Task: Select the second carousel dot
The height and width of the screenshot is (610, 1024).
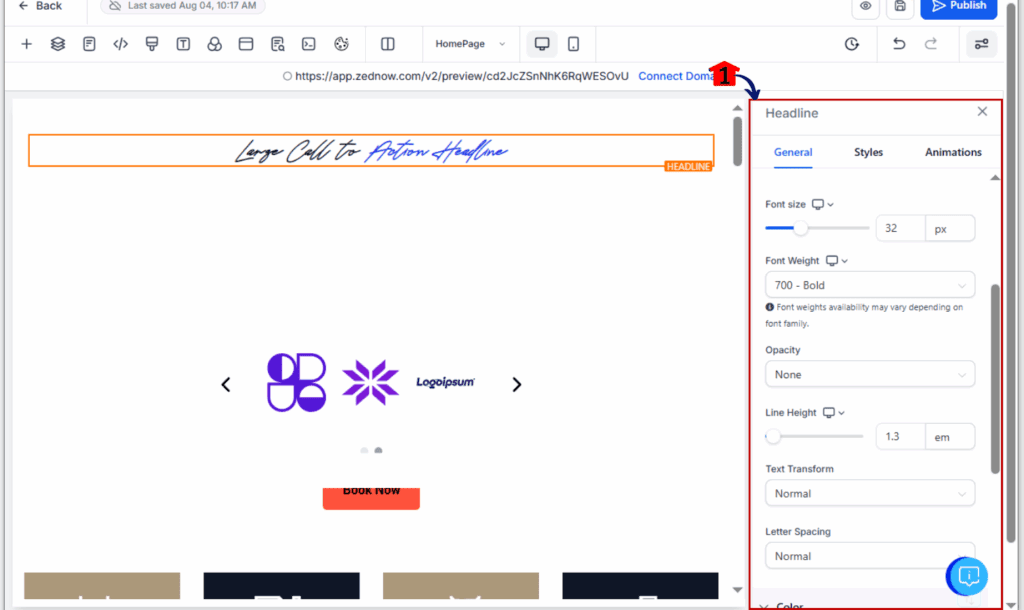Action: (378, 450)
